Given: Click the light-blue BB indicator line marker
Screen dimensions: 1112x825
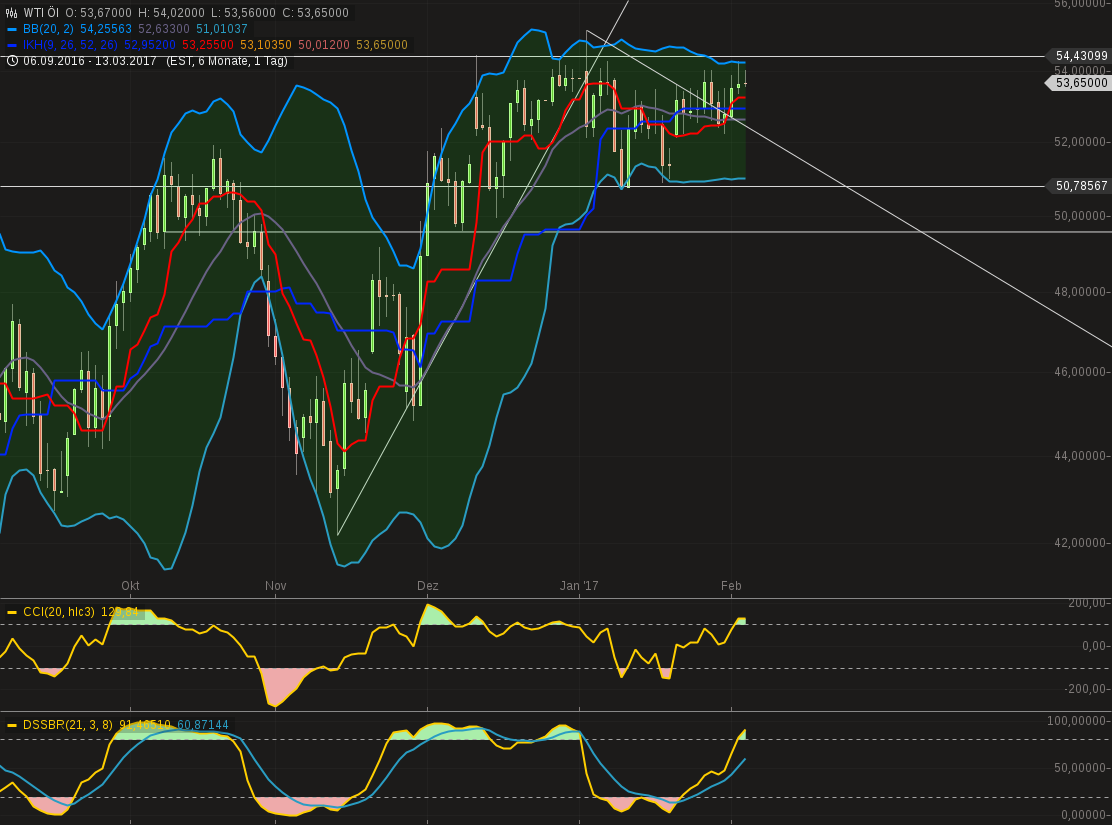Looking at the screenshot, I should click(x=12, y=29).
